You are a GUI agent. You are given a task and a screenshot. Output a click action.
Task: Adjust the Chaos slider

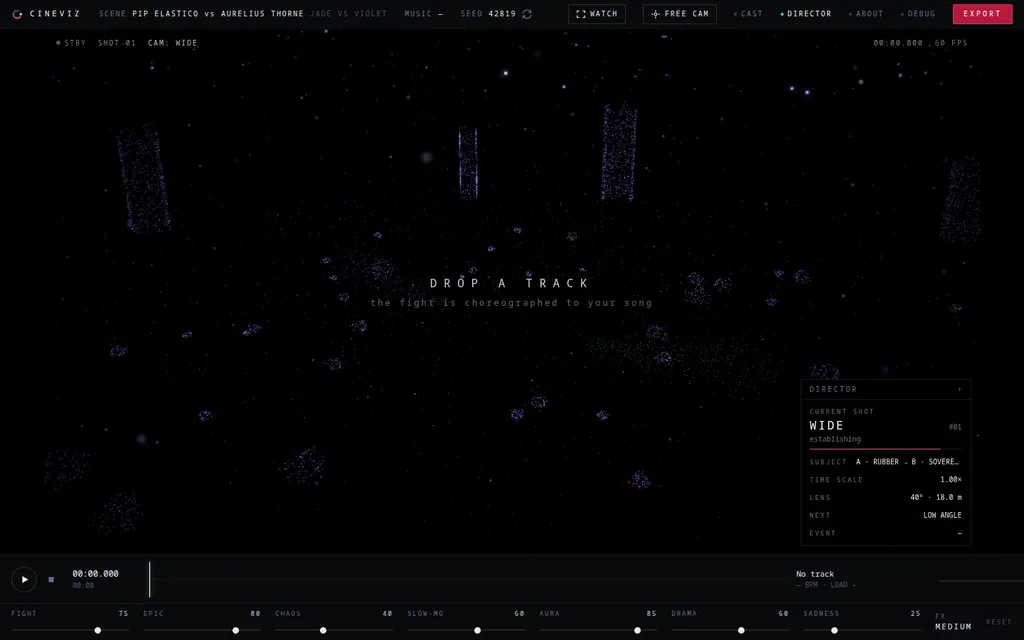[x=334, y=630]
